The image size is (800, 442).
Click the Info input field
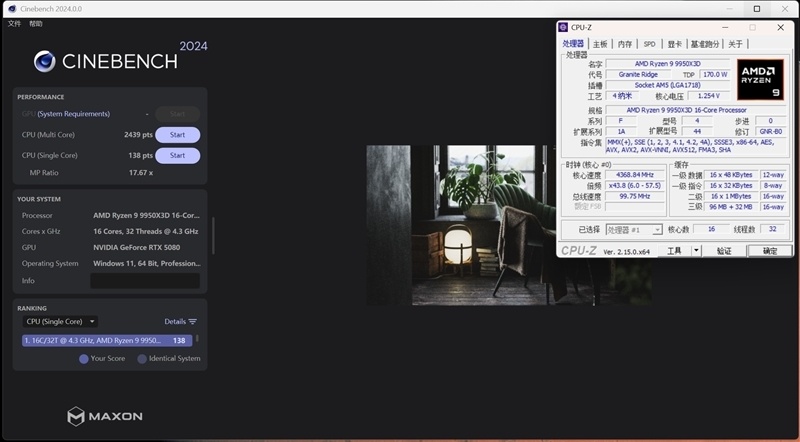145,281
